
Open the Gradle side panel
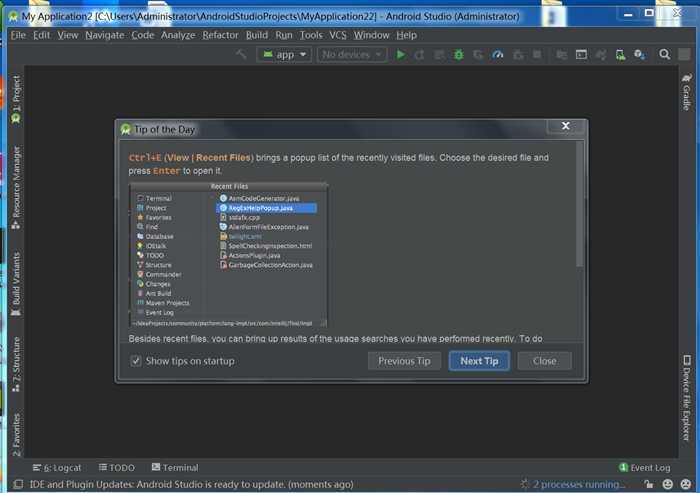pyautogui.click(x=687, y=92)
